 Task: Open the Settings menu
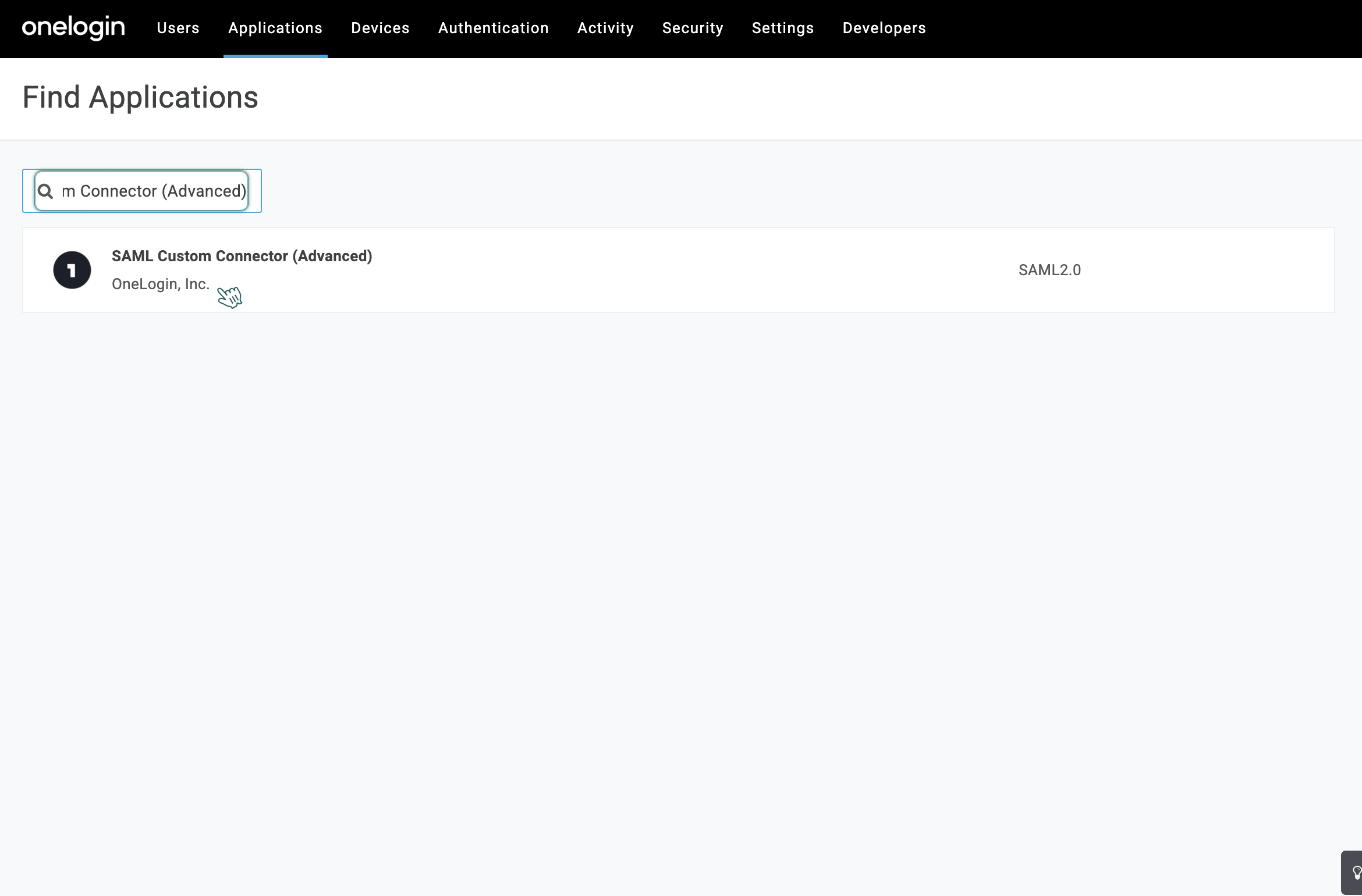(783, 28)
